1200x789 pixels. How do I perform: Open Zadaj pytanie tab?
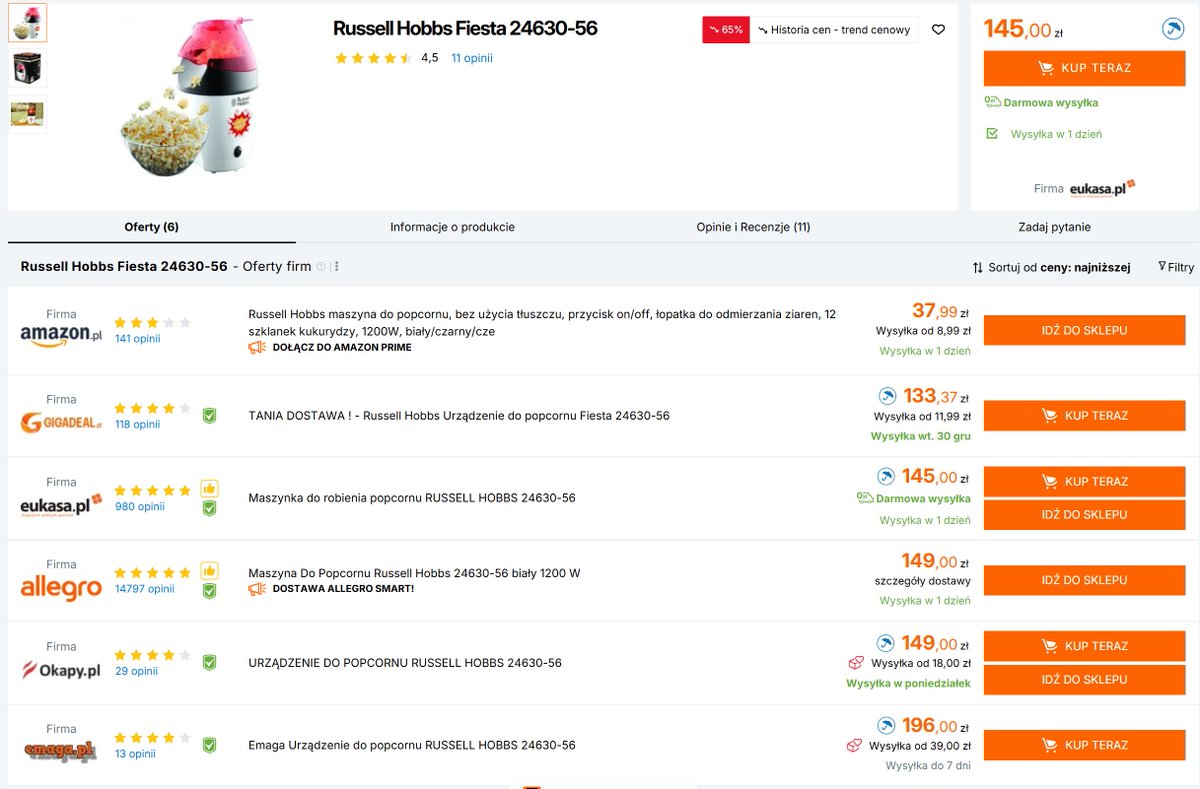coord(1054,227)
